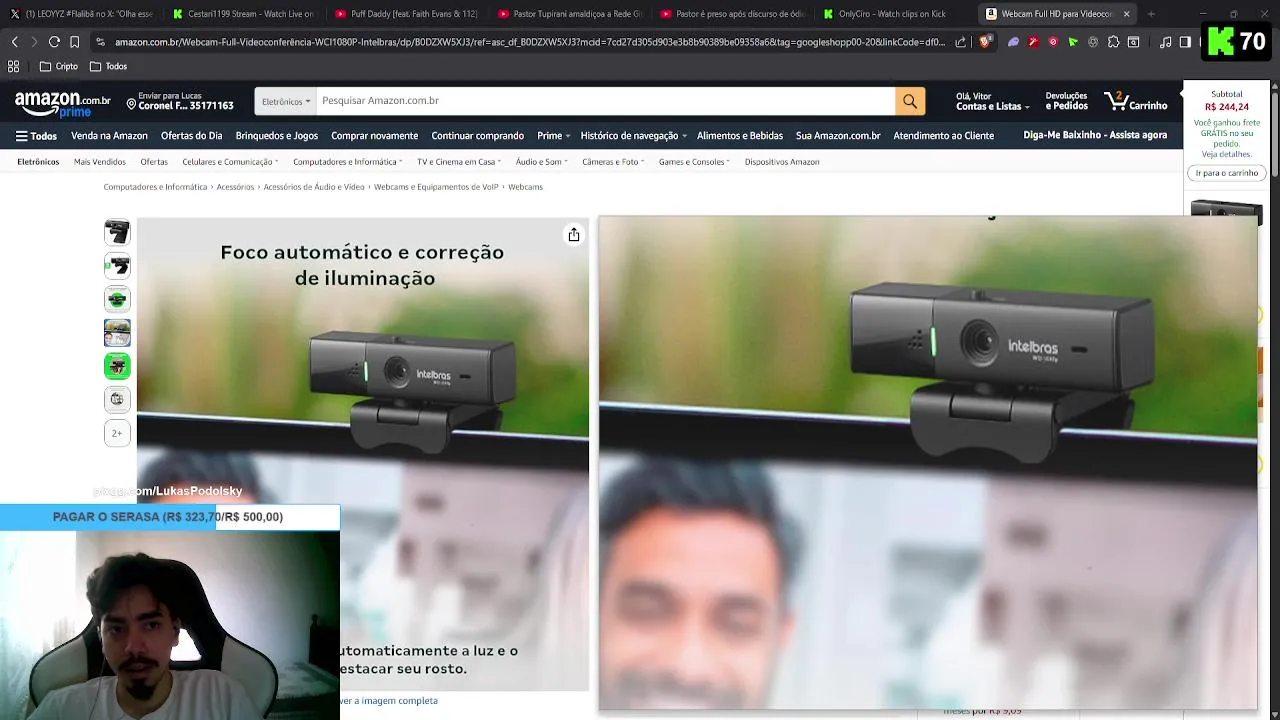
Task: Open Ofertas do Dia
Action: coord(191,136)
